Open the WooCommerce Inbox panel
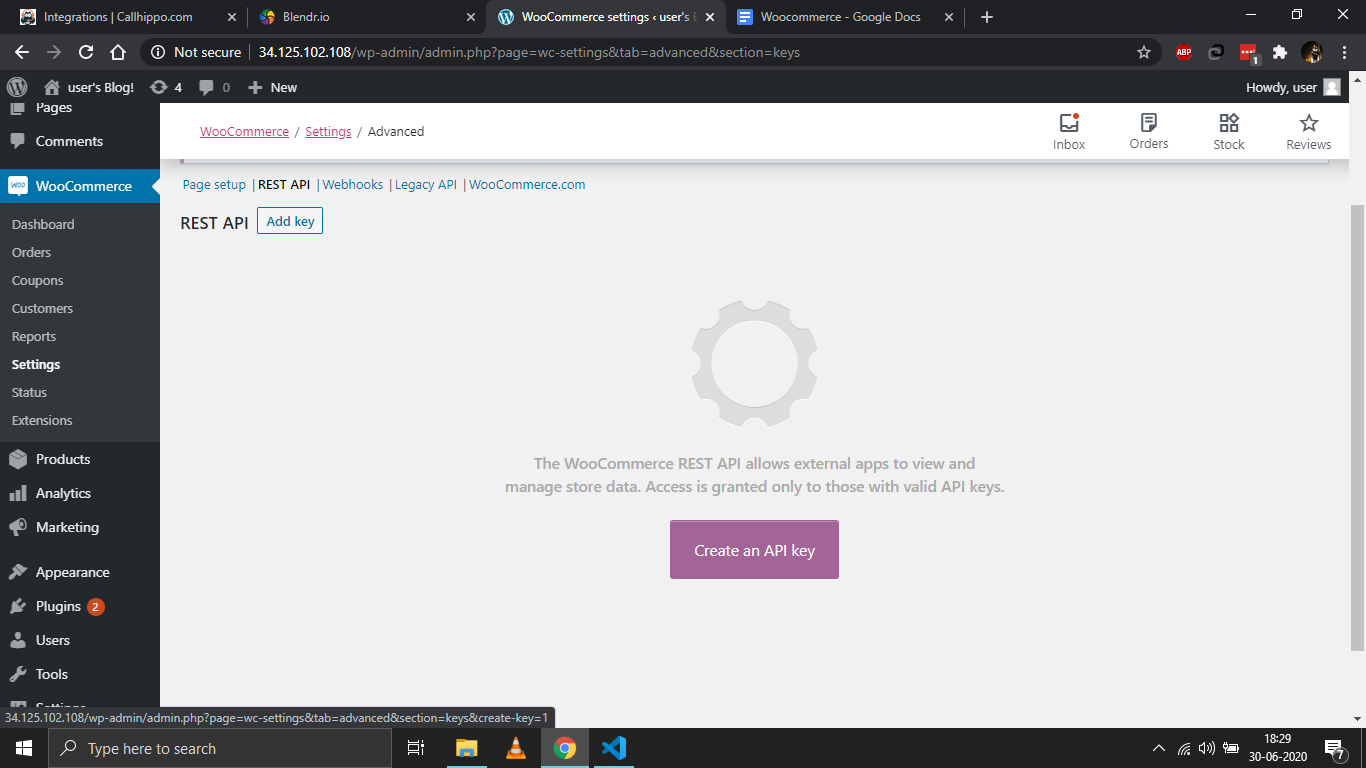This screenshot has width=1366, height=768. (1069, 131)
